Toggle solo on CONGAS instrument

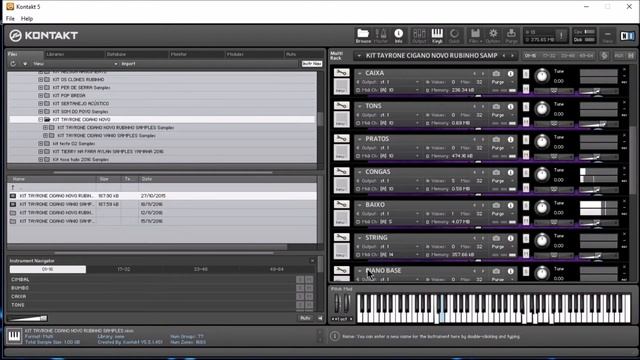526,173
